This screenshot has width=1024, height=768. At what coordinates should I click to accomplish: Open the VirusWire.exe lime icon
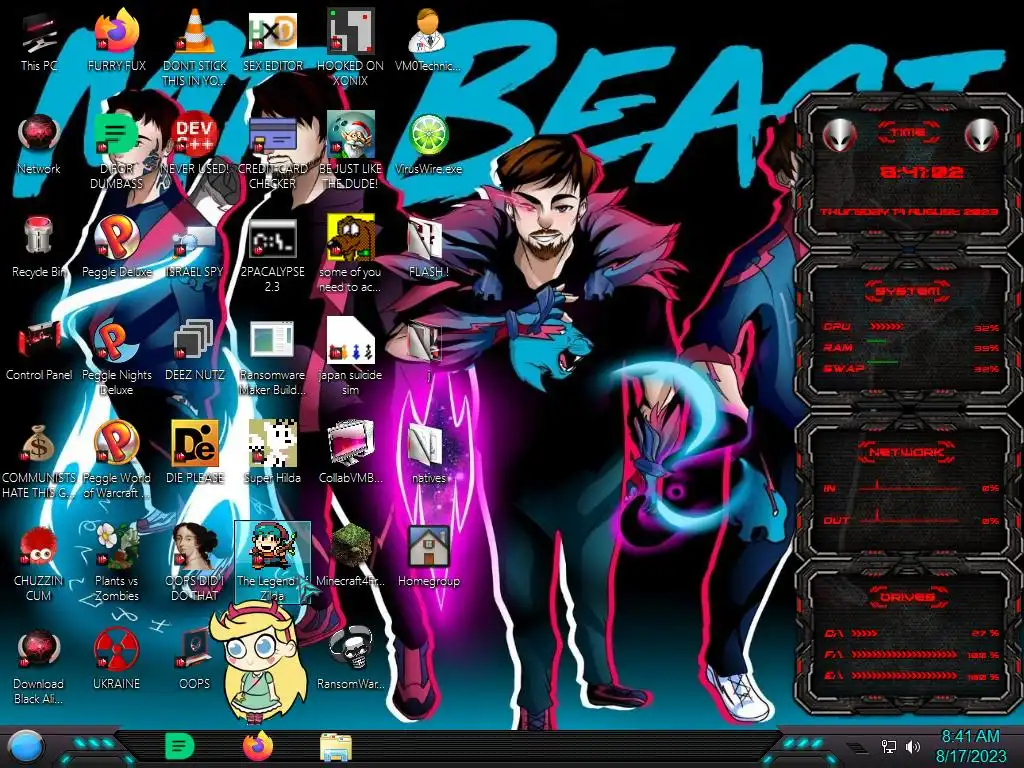428,135
